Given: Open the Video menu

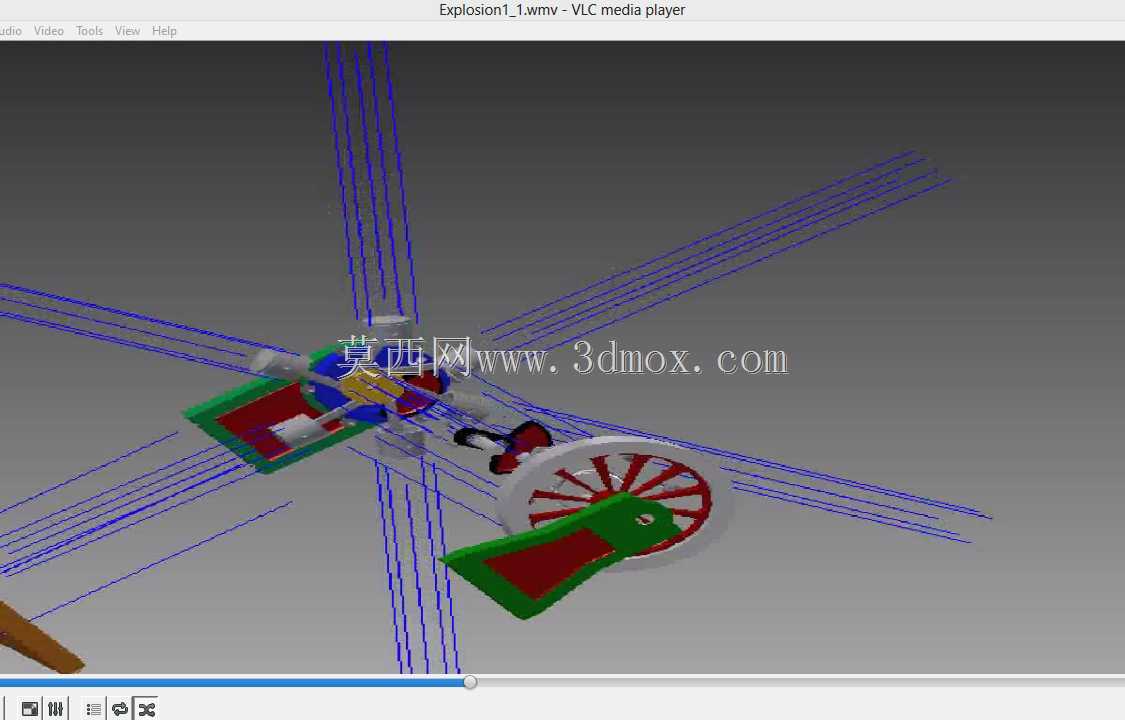Looking at the screenshot, I should (x=49, y=31).
